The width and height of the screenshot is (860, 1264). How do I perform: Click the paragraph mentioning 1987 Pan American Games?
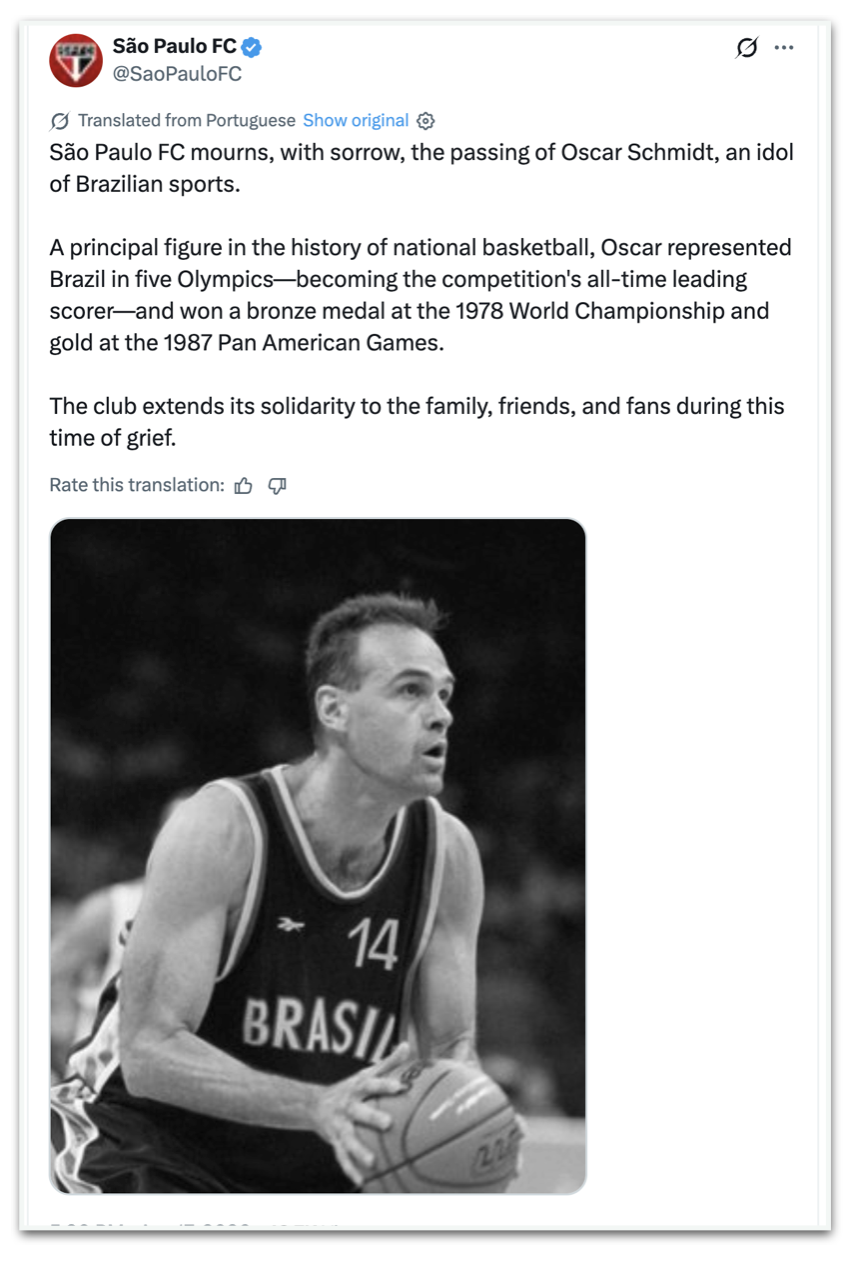pyautogui.click(x=420, y=295)
